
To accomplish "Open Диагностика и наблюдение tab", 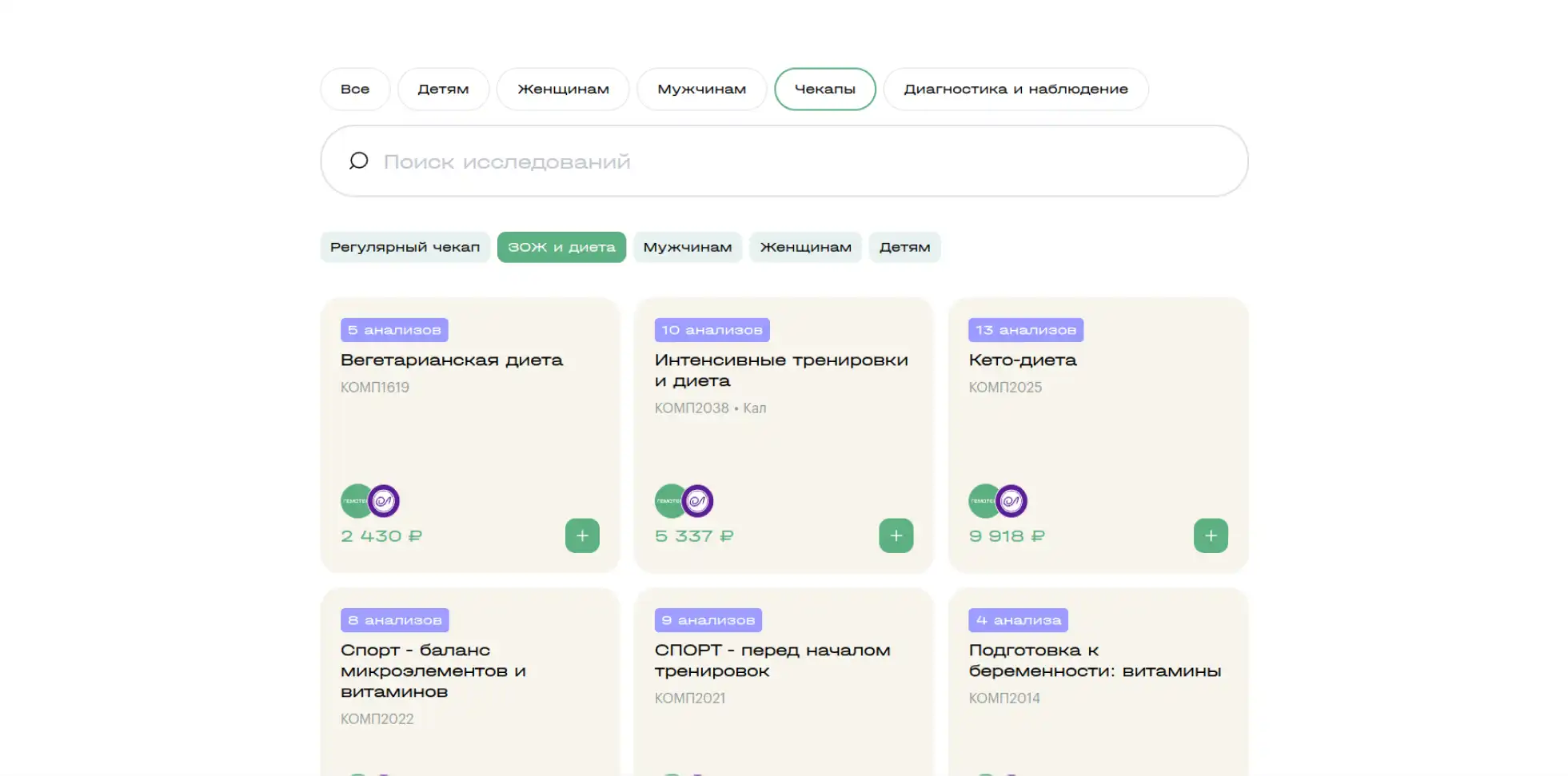I will (1015, 89).
